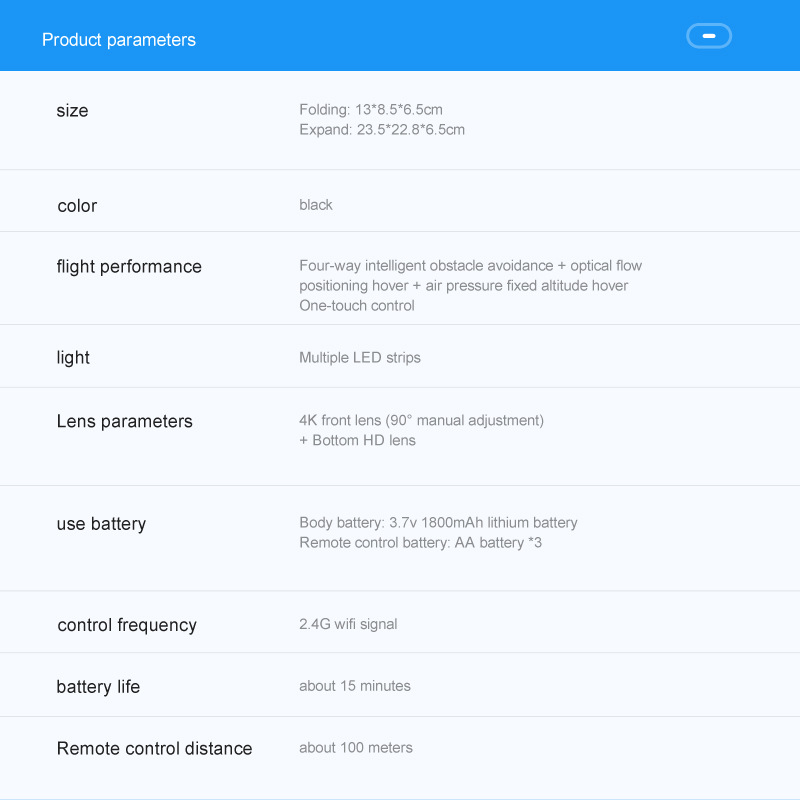This screenshot has height=800, width=800.
Task: Click the Product parameters header title
Action: tap(119, 40)
